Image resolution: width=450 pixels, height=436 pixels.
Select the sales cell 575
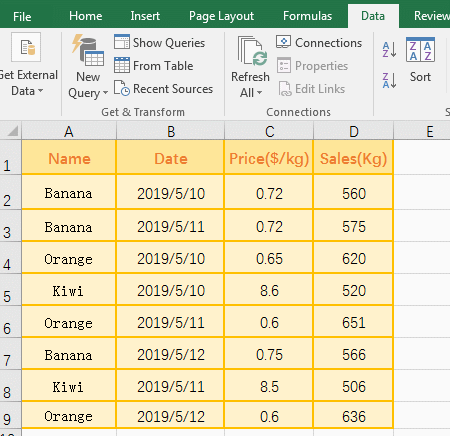tap(353, 226)
